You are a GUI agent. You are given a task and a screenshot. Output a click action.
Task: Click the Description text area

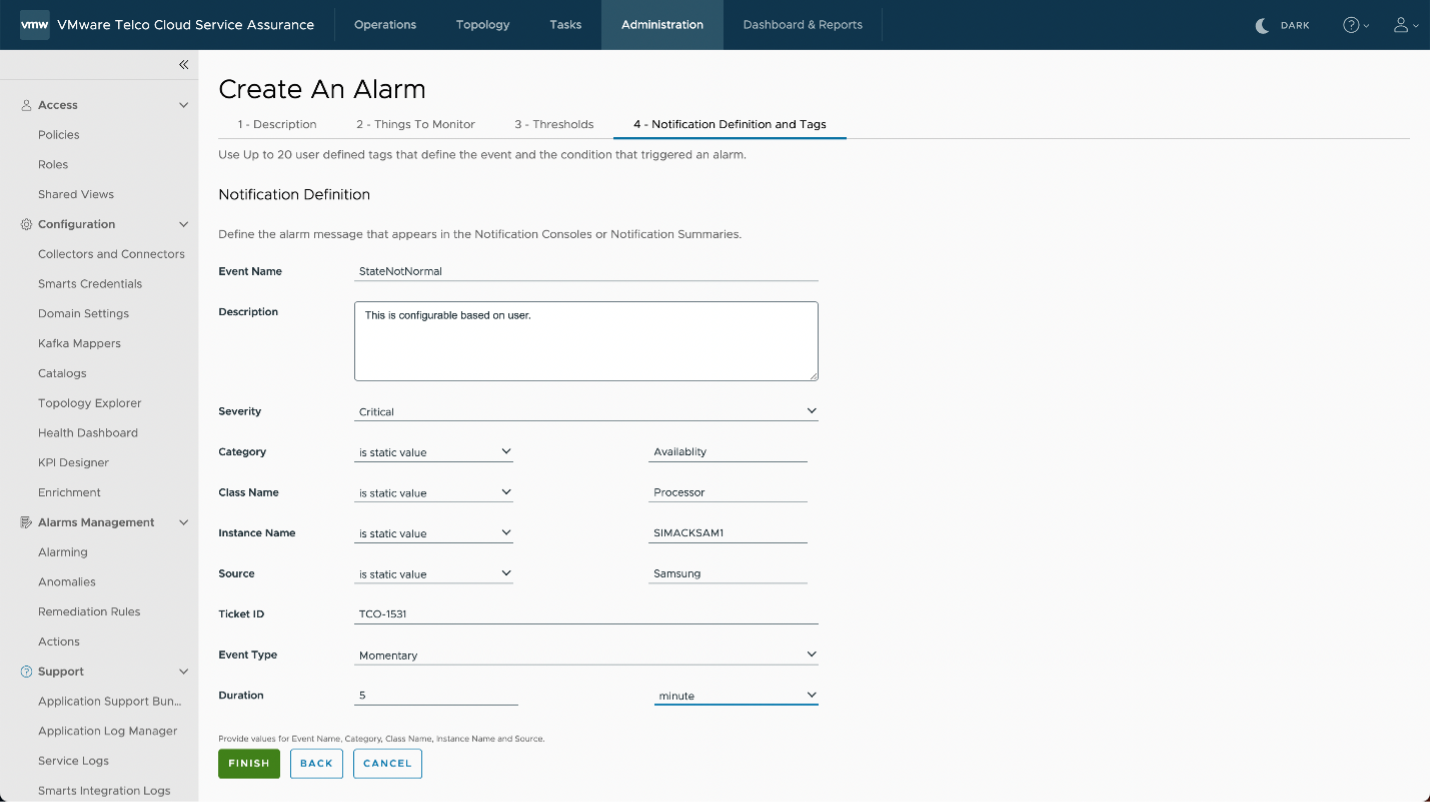point(586,341)
